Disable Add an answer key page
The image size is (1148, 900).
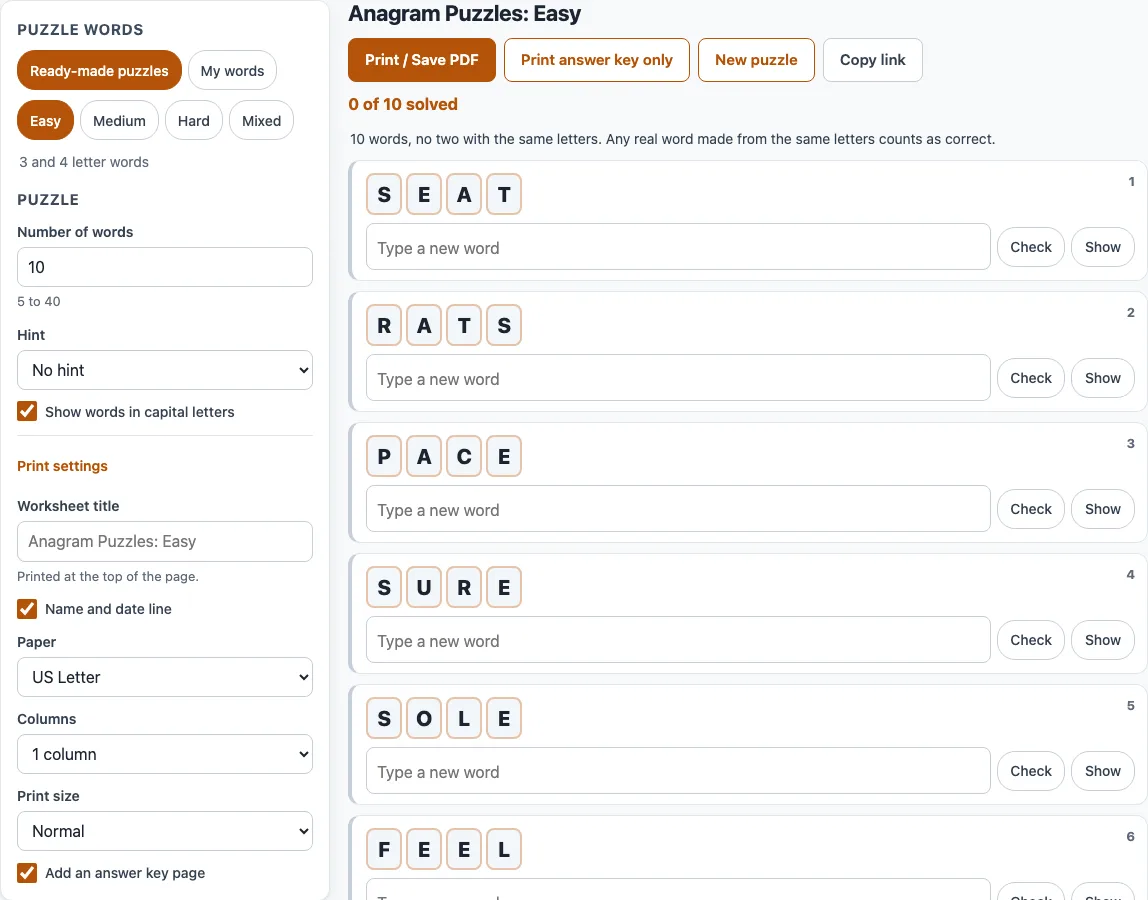pos(27,873)
